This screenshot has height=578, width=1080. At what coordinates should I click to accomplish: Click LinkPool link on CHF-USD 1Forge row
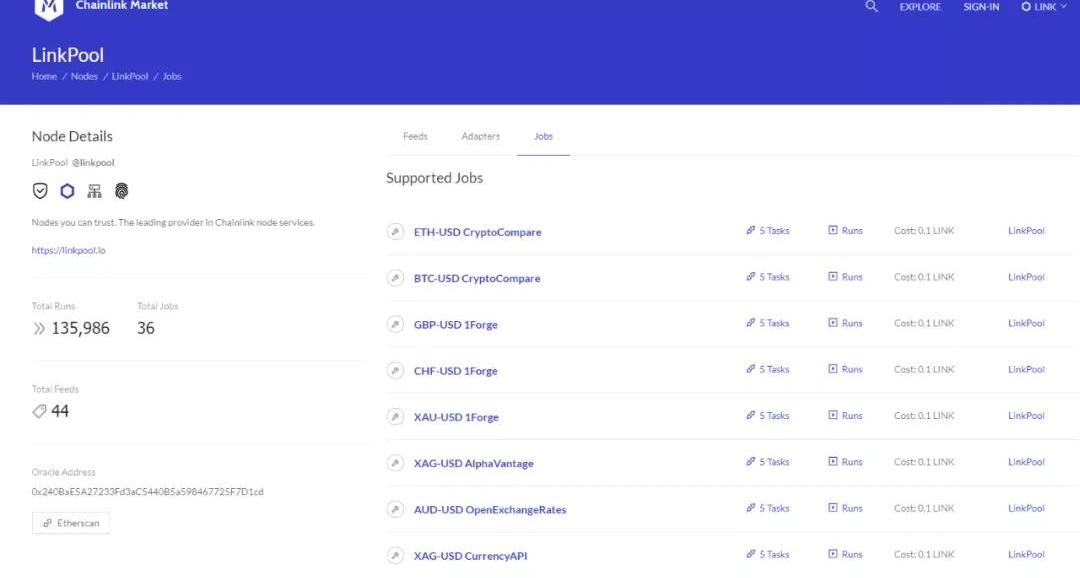1026,369
